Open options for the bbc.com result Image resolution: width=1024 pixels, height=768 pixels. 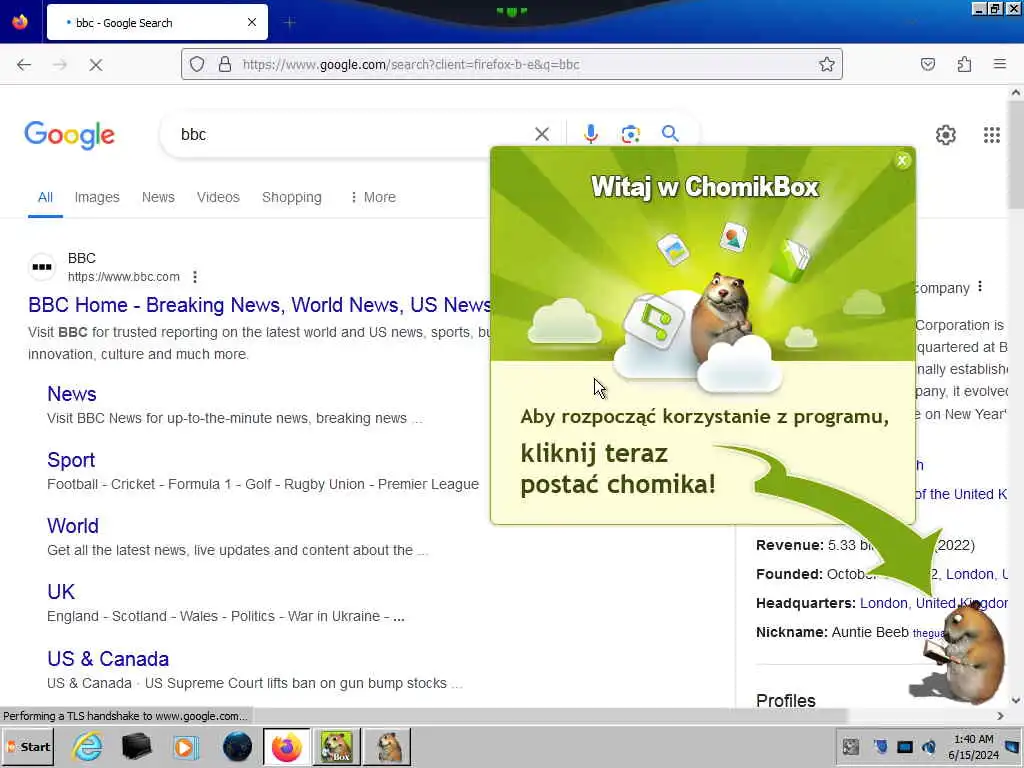tap(195, 277)
